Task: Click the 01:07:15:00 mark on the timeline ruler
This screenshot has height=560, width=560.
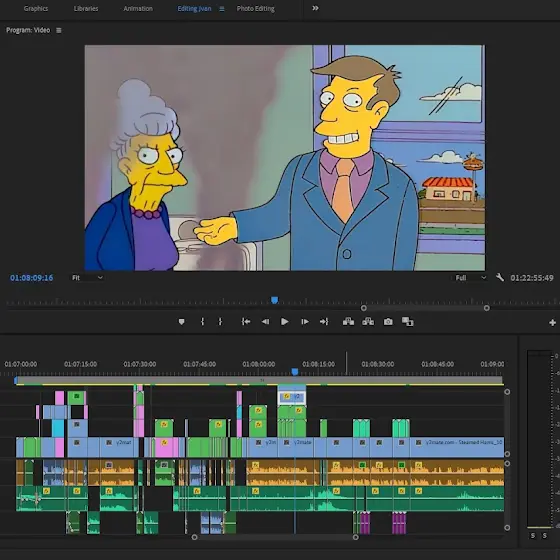Action: (80, 364)
